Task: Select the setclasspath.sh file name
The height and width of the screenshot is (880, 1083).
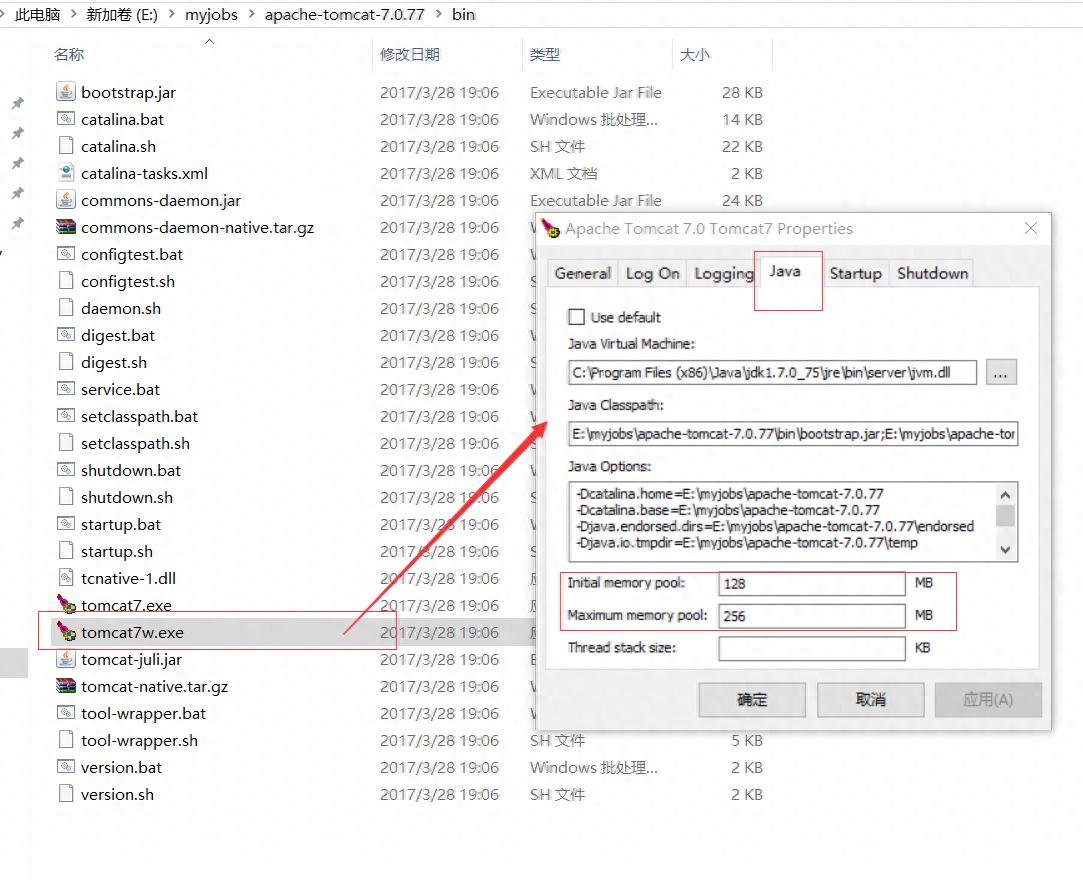Action: pyautogui.click(x=135, y=443)
